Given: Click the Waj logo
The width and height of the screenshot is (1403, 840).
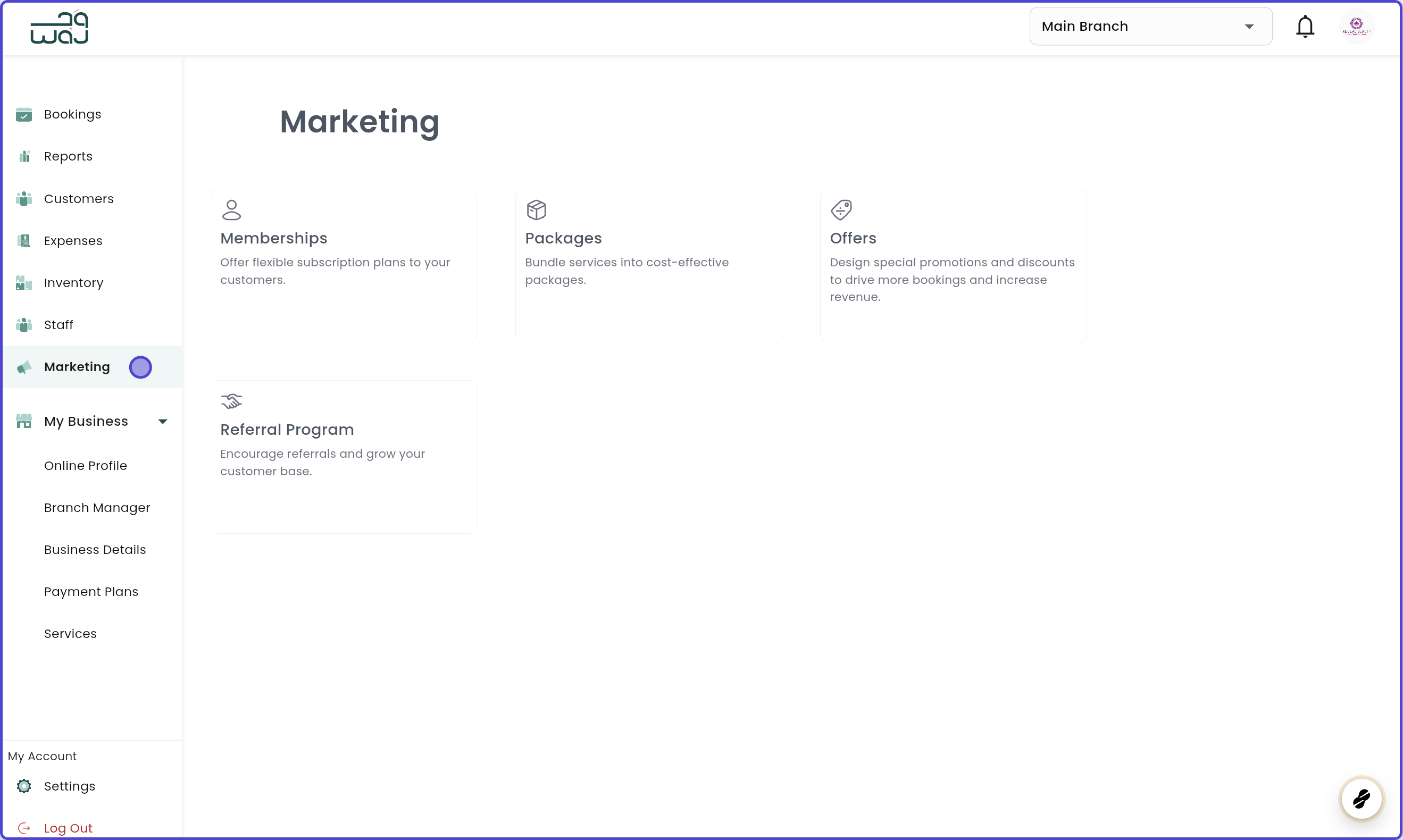Looking at the screenshot, I should pyautogui.click(x=59, y=27).
